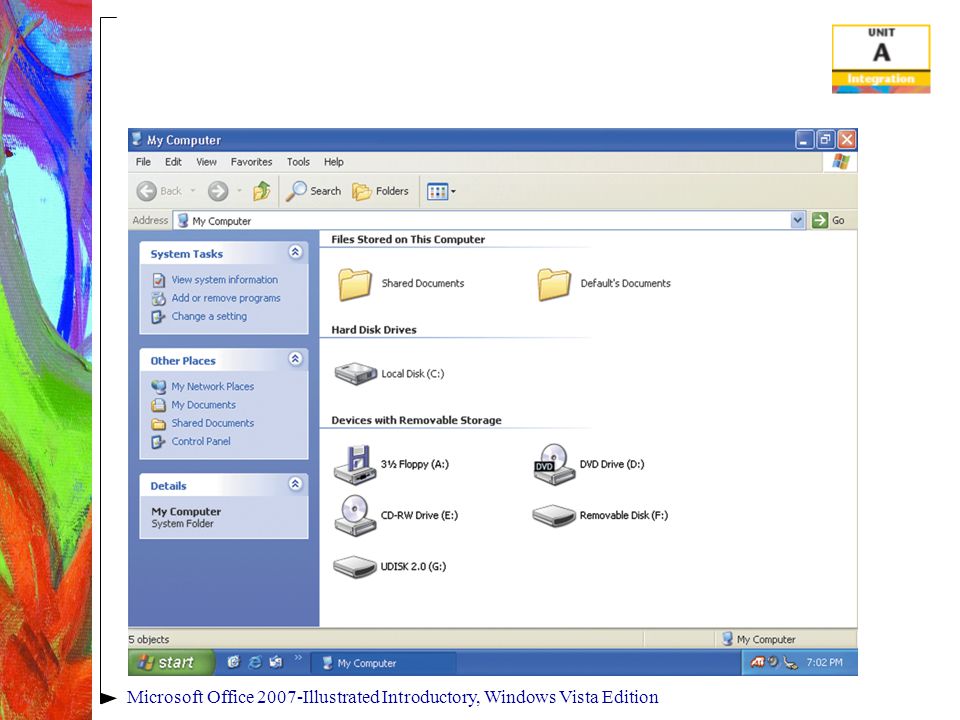
Task: Click the Forward arrow button
Action: point(217,192)
